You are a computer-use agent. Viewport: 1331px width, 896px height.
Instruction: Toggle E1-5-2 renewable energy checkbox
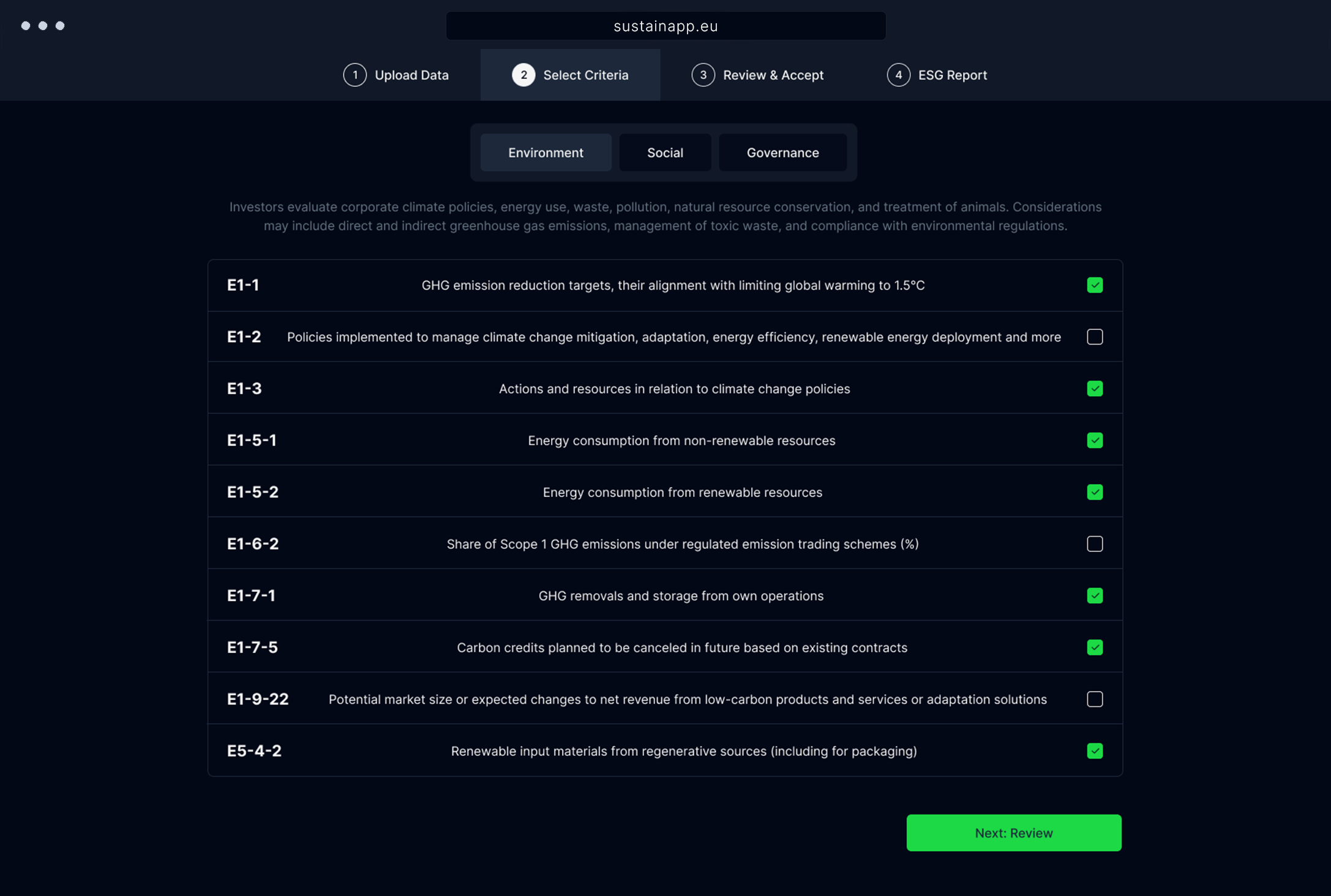1095,492
